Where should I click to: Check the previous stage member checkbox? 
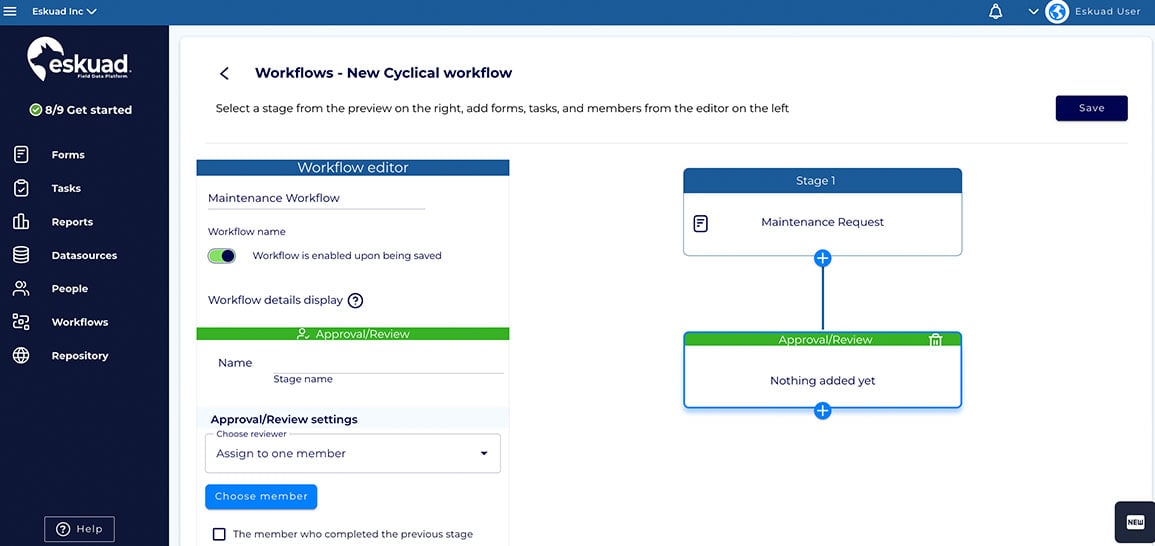(219, 534)
